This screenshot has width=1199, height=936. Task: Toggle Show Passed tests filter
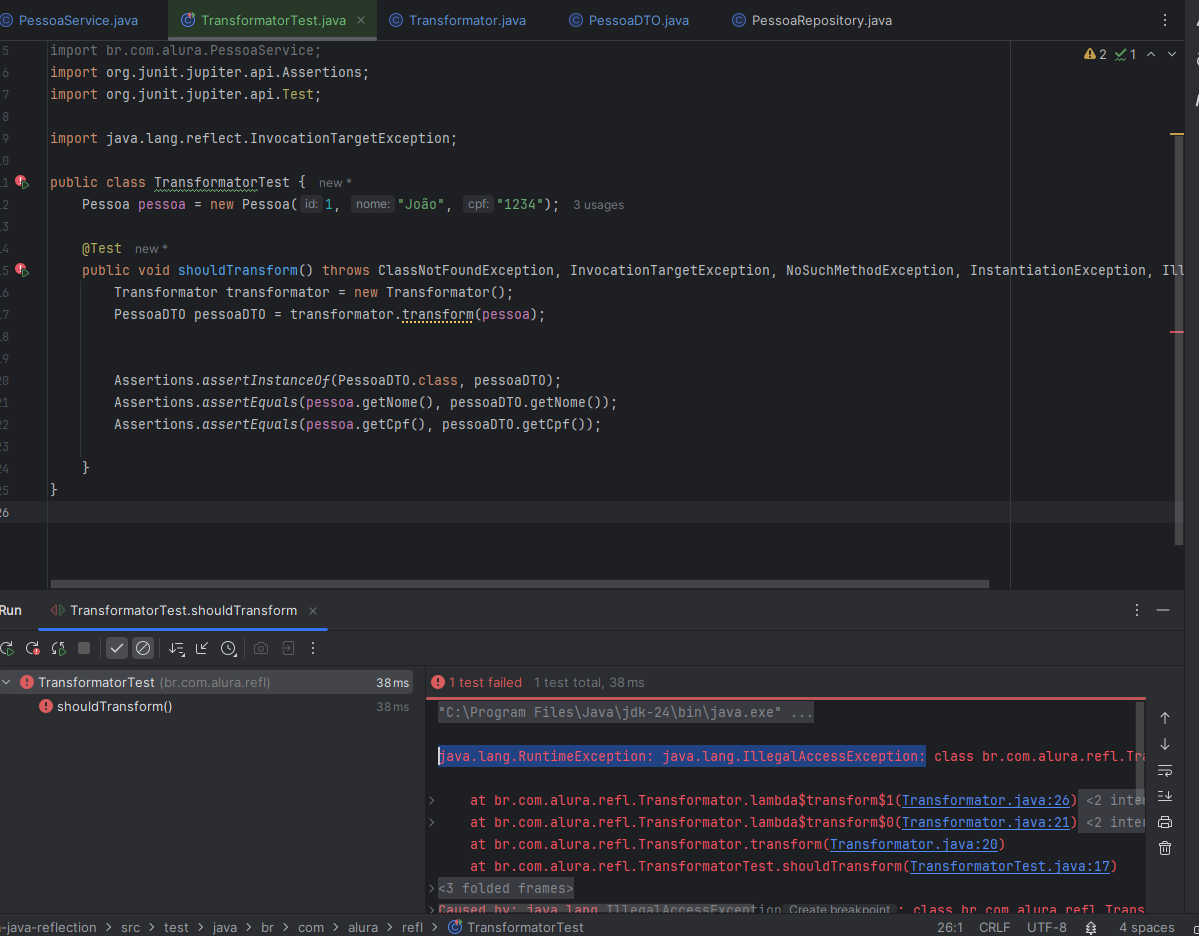(x=116, y=648)
